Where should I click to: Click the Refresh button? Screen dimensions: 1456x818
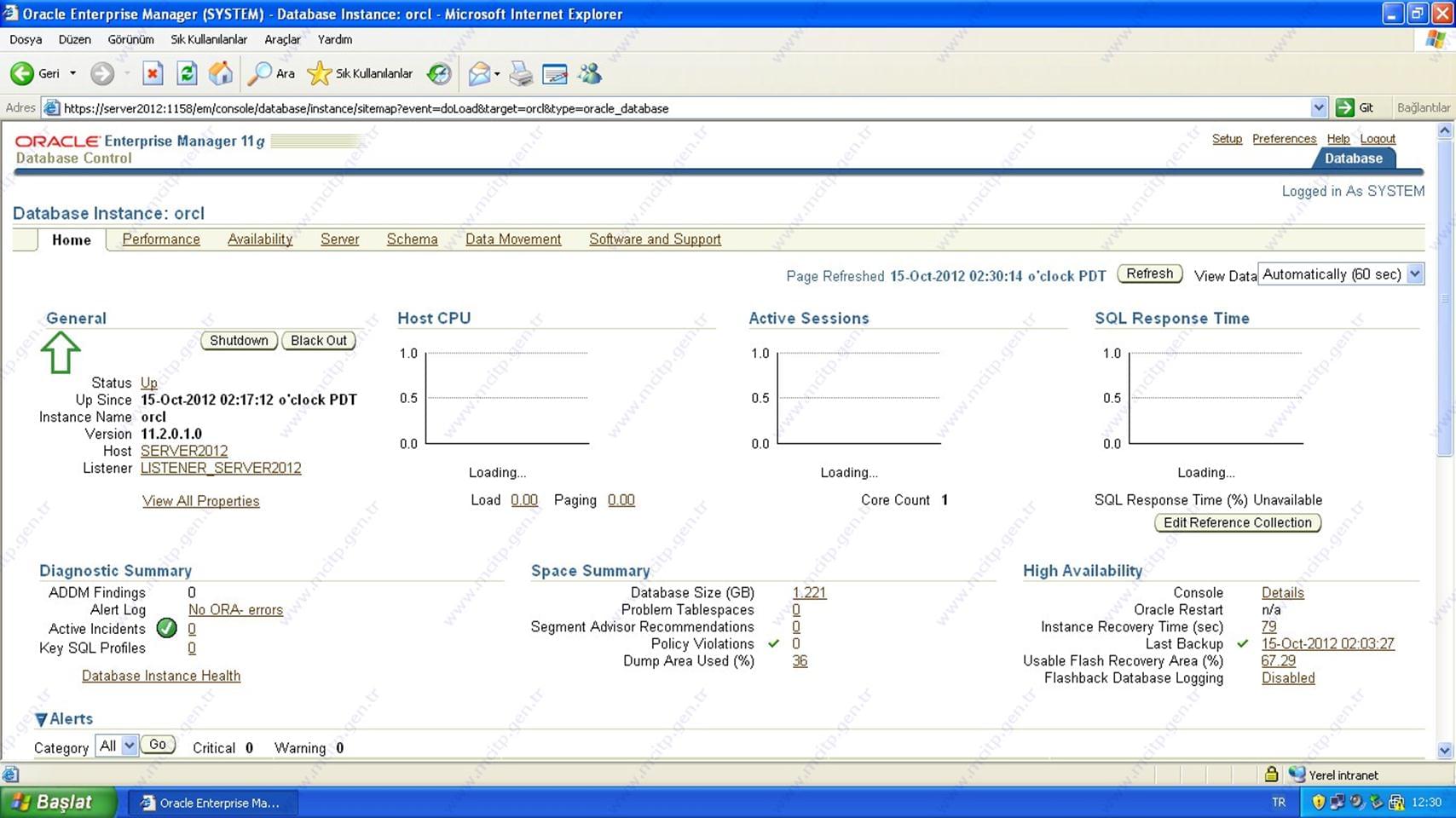coord(1149,274)
